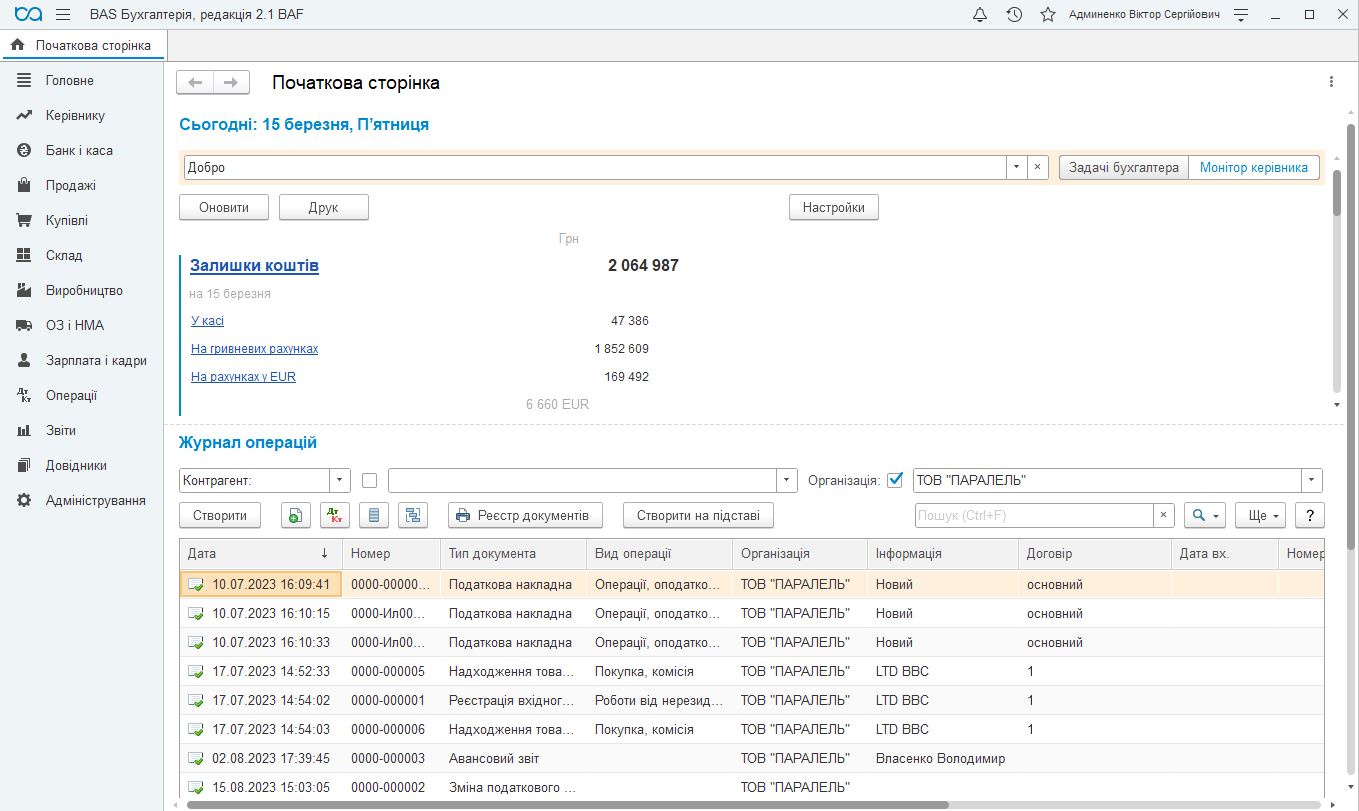Click the create-by-copy green plus icon
1359x811 pixels.
[296, 516]
